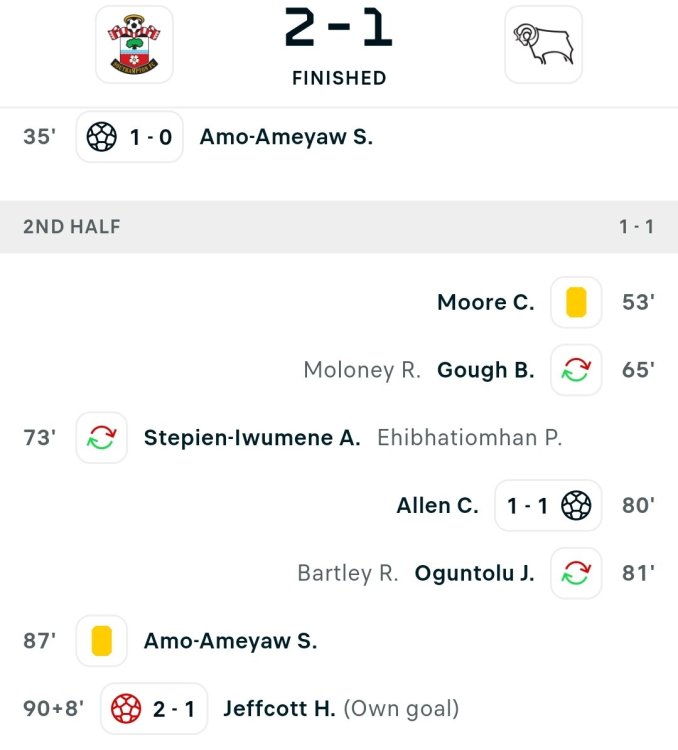Select replaced player Moloney R.
678x750 pixels.
click(362, 370)
